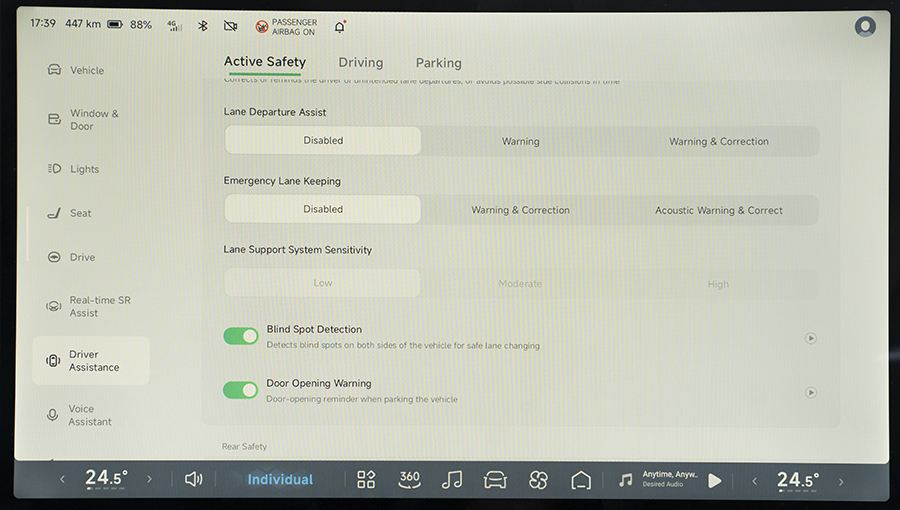Viewport: 900px width, 510px height.
Task: Switch to the Parking tab
Action: (x=438, y=63)
